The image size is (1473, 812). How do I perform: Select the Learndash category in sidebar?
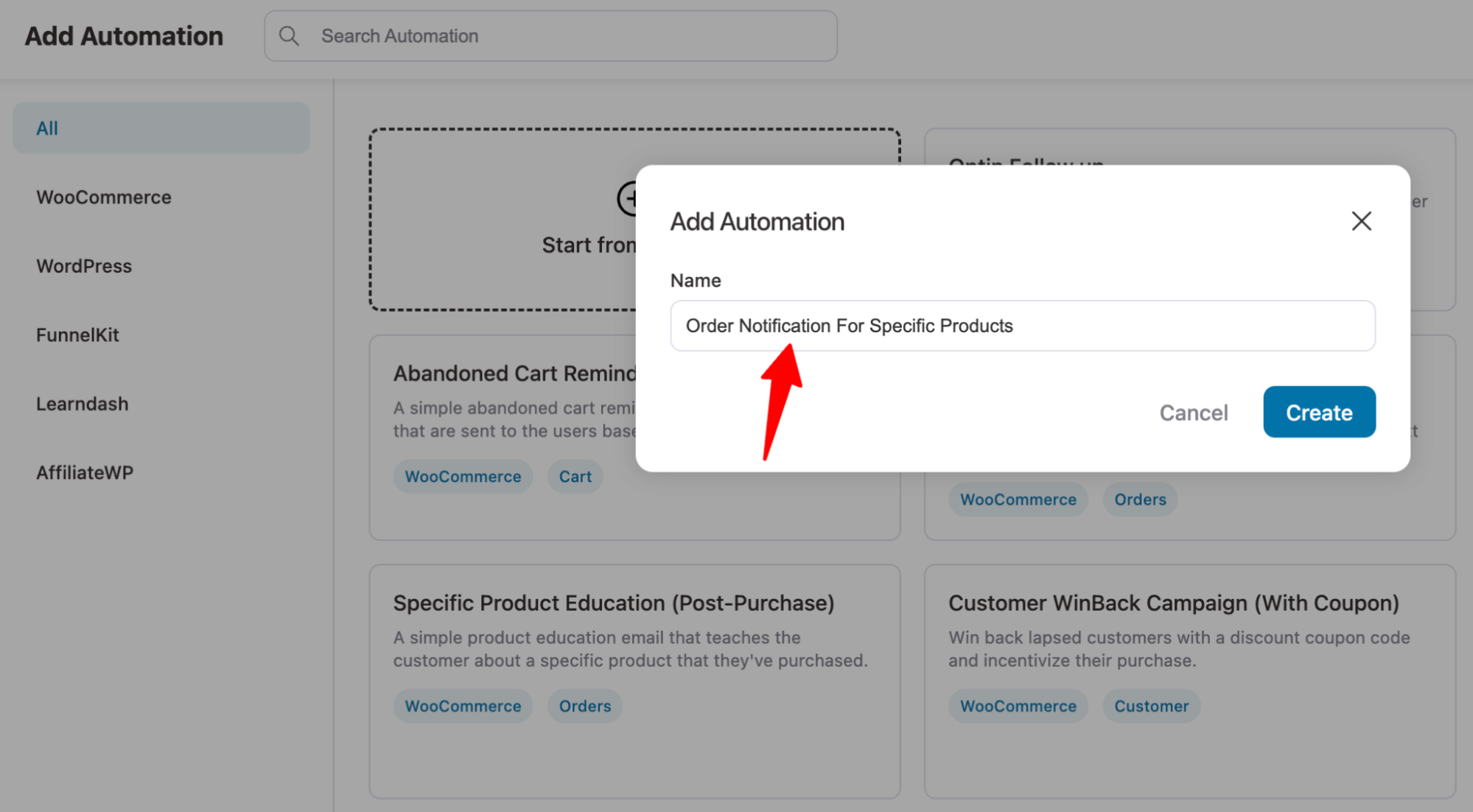(x=82, y=404)
